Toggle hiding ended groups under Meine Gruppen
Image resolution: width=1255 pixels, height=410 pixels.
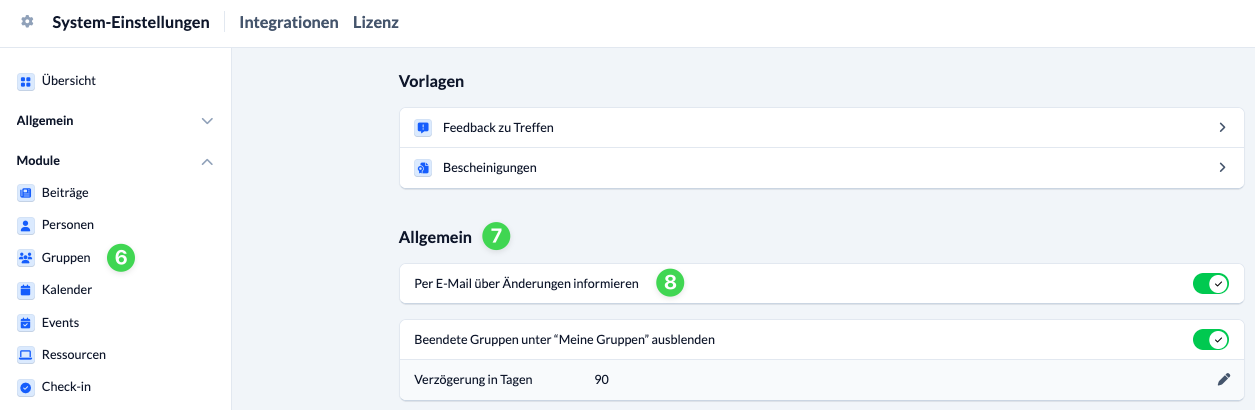(x=1210, y=340)
